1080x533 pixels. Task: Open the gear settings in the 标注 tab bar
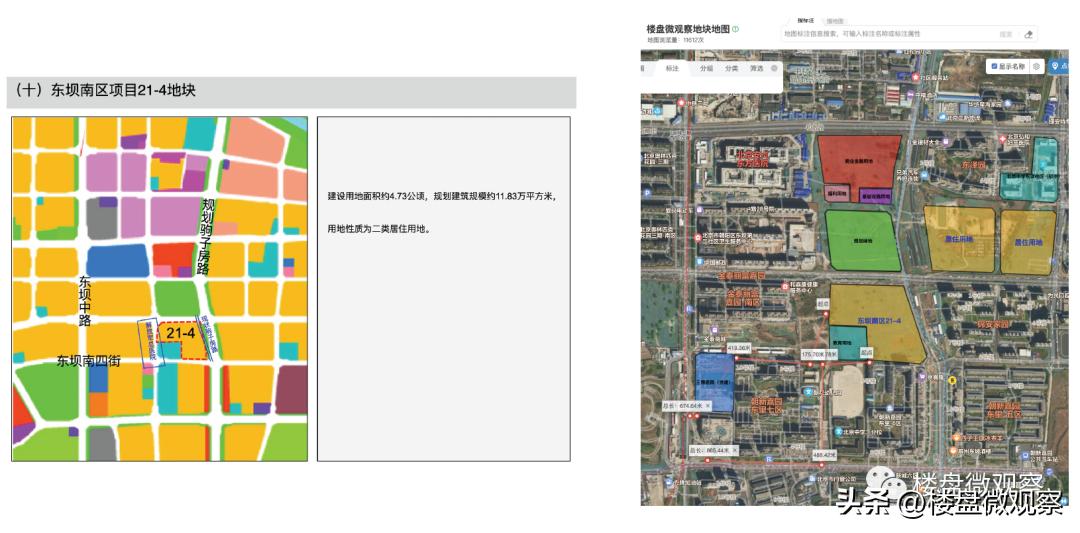[x=774, y=69]
